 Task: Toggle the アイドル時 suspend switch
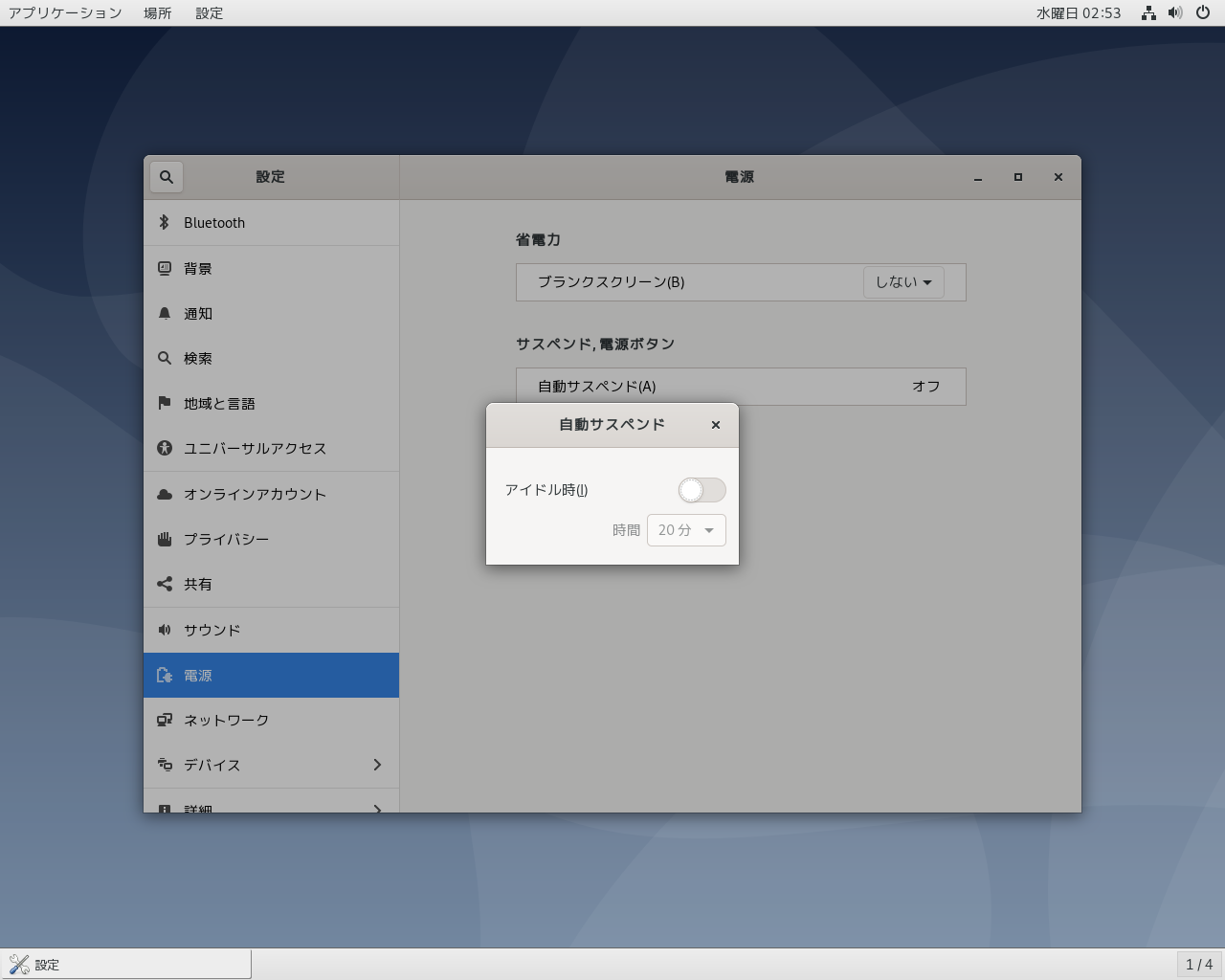[702, 490]
